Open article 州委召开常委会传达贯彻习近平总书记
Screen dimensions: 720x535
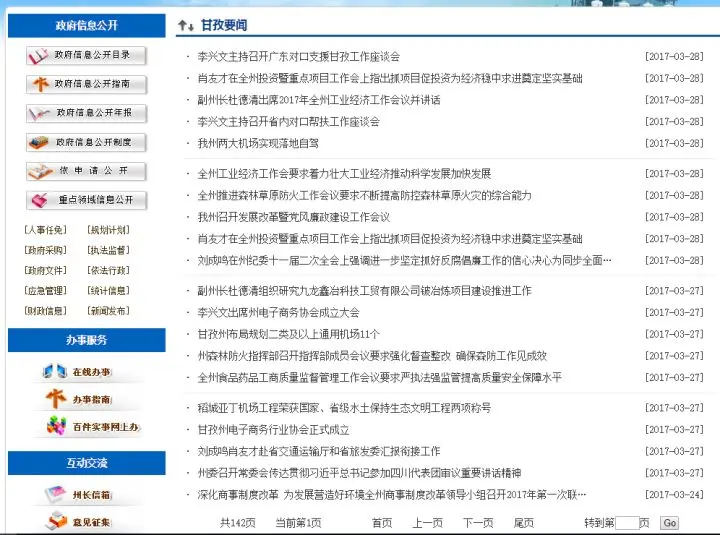point(359,473)
